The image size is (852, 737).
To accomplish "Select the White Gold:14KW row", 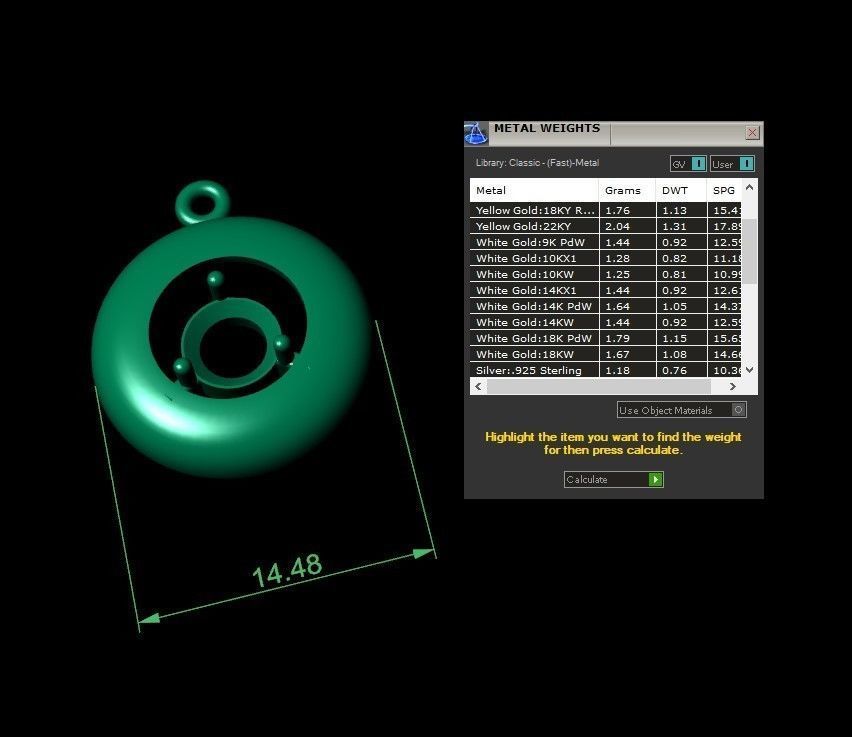I will 605,322.
